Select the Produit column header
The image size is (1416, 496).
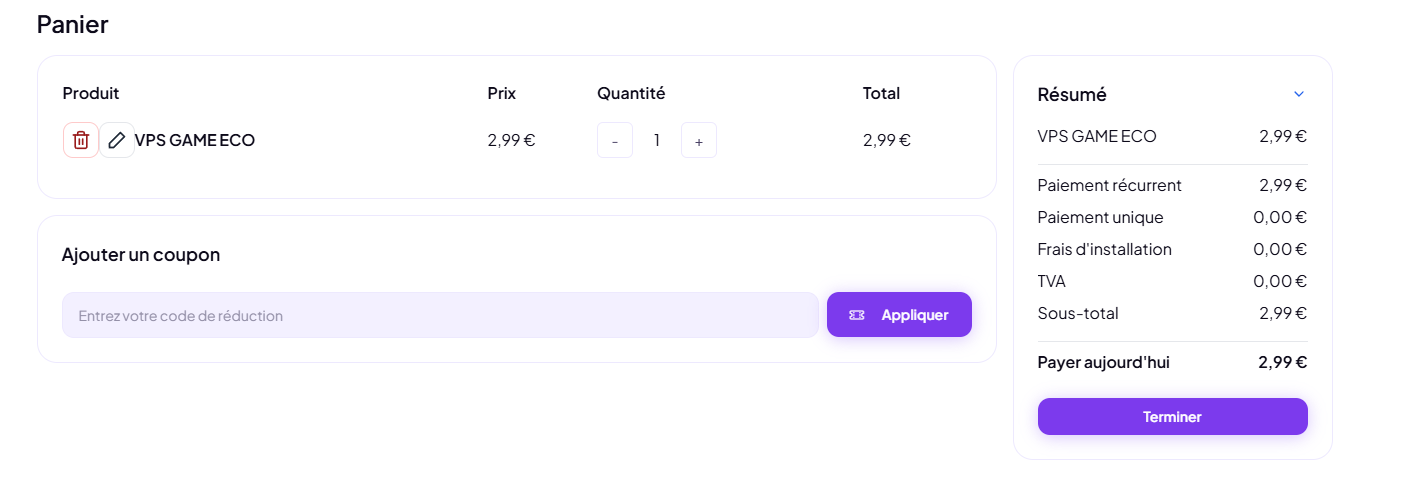[x=91, y=93]
